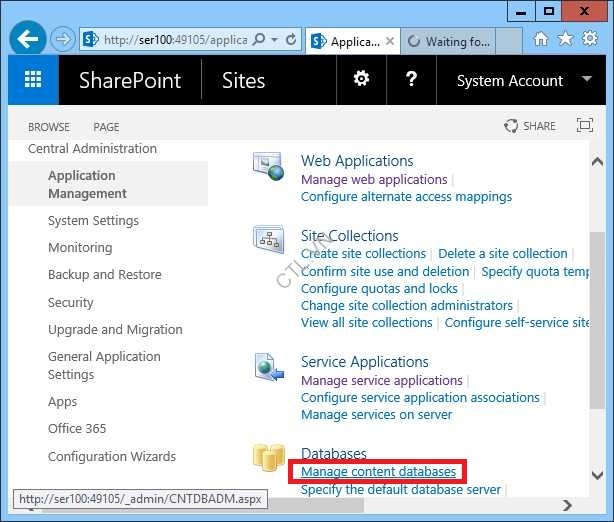Close the Applica... browser tab
614x522 pixels.
390,41
